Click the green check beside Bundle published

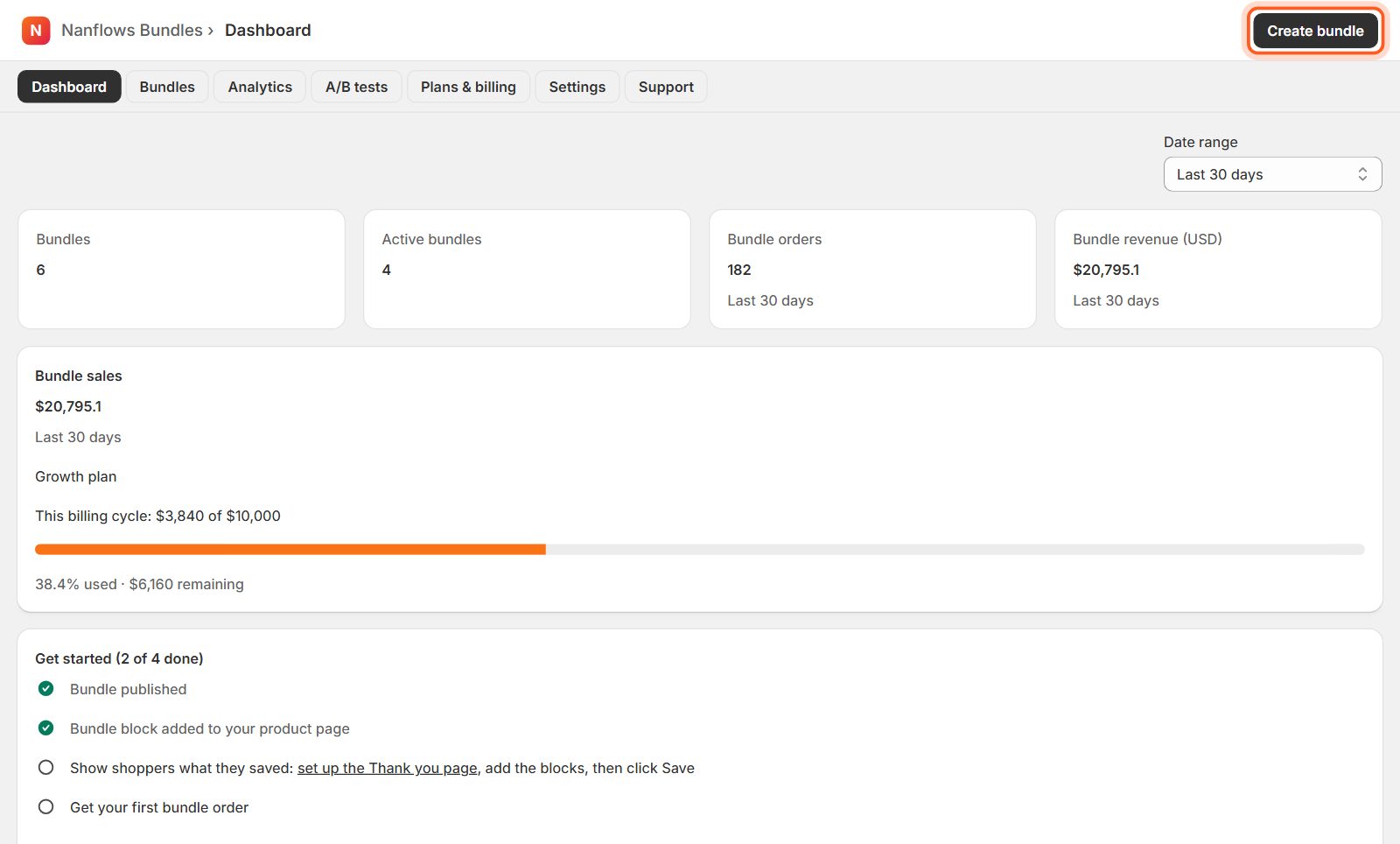46,689
